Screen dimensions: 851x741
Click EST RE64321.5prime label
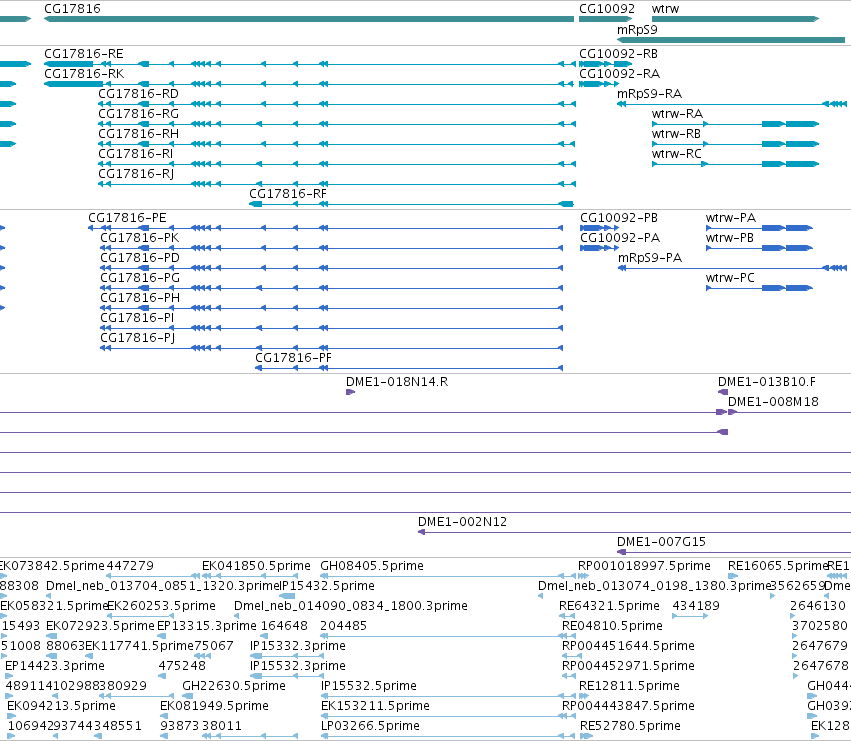coord(609,606)
